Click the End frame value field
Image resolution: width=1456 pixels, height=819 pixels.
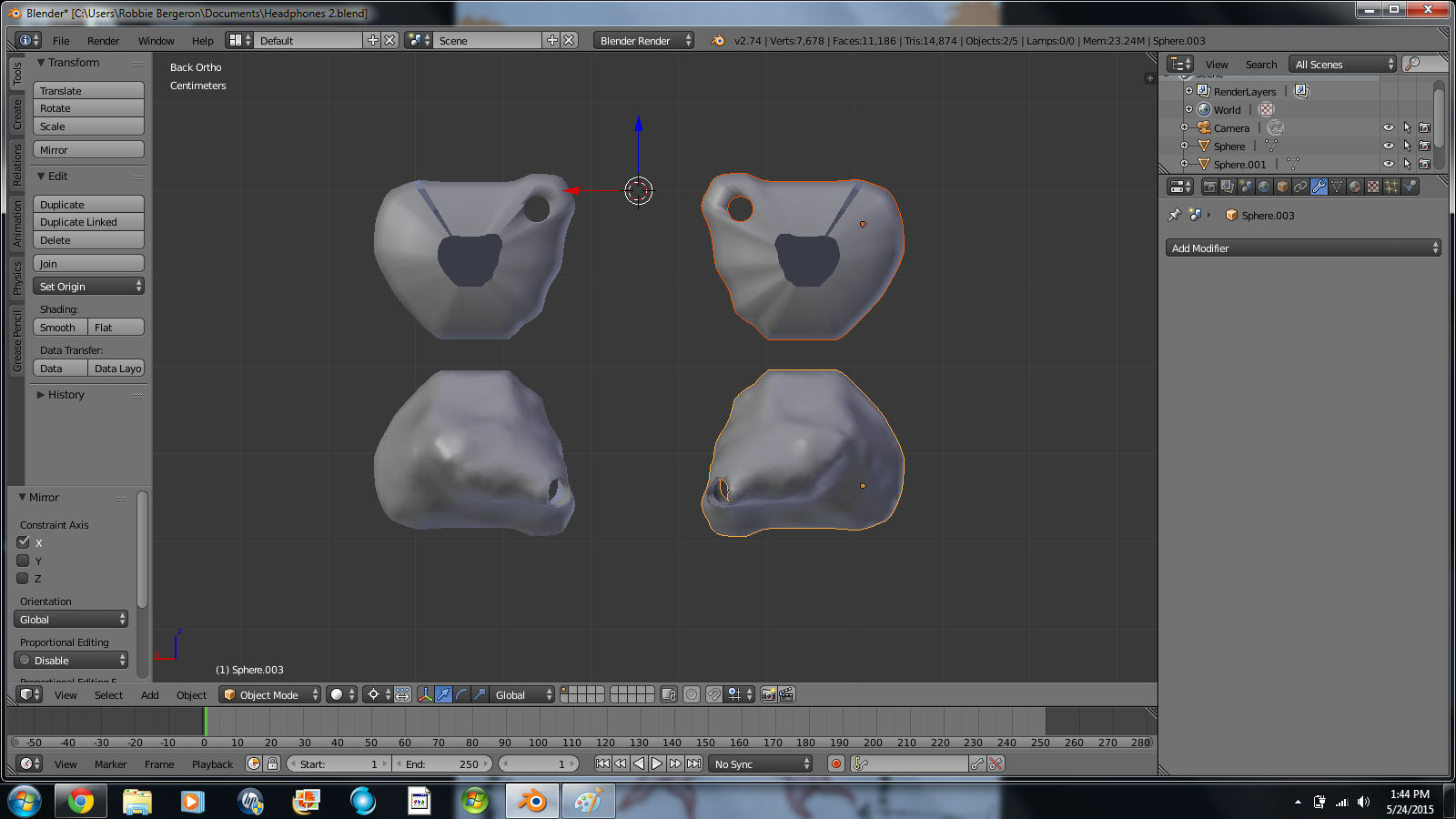click(443, 763)
